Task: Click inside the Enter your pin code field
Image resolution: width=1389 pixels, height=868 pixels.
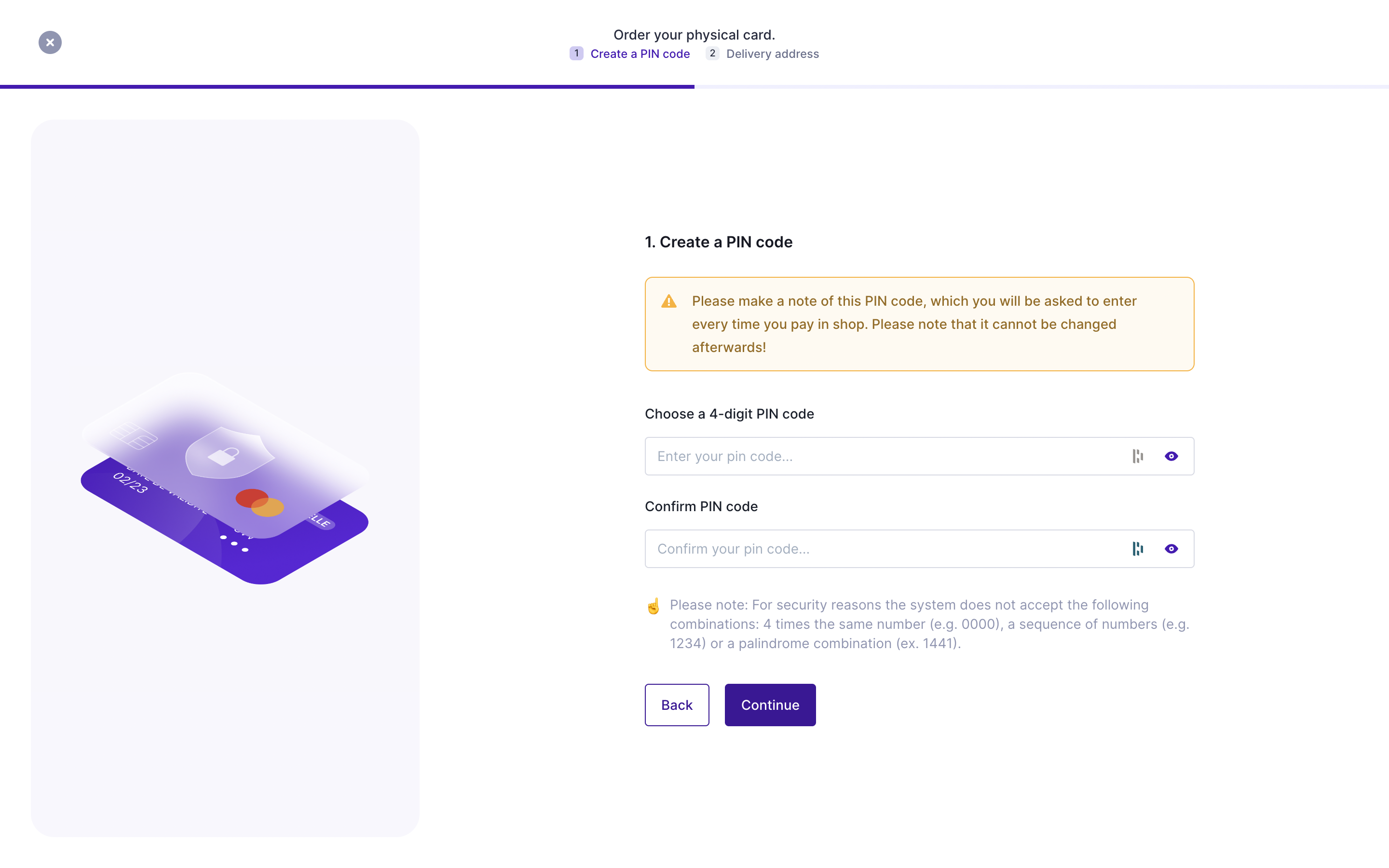Action: point(861,456)
